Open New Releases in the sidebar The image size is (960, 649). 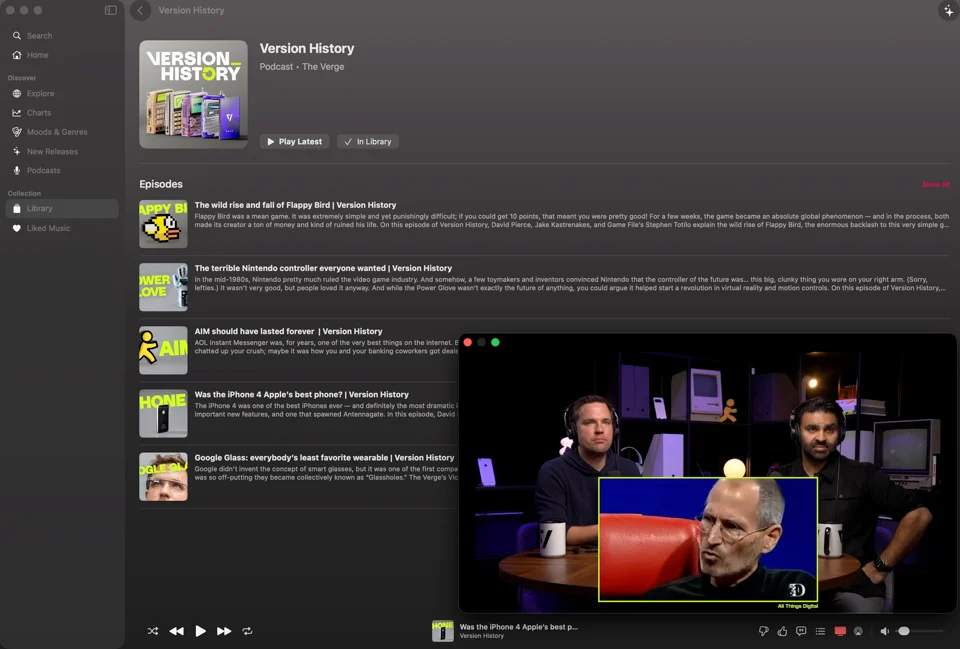45,151
